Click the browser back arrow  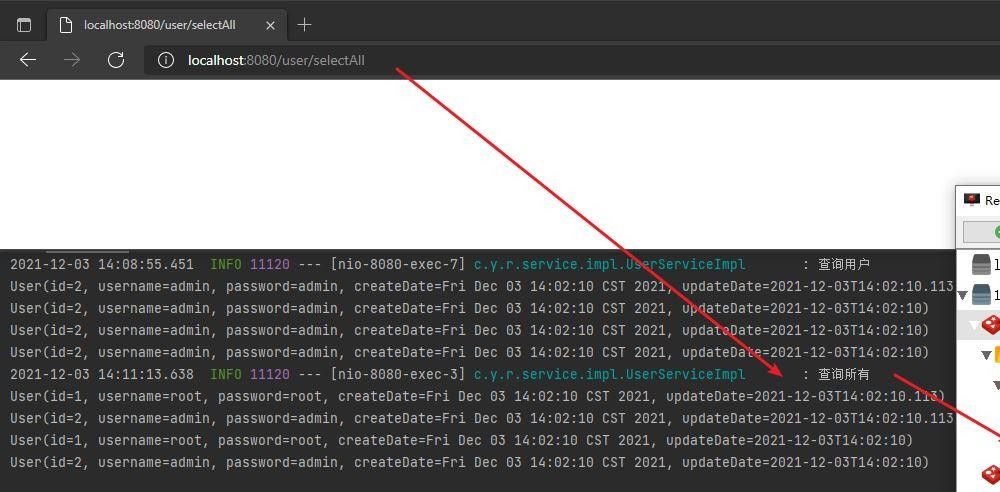(x=28, y=60)
